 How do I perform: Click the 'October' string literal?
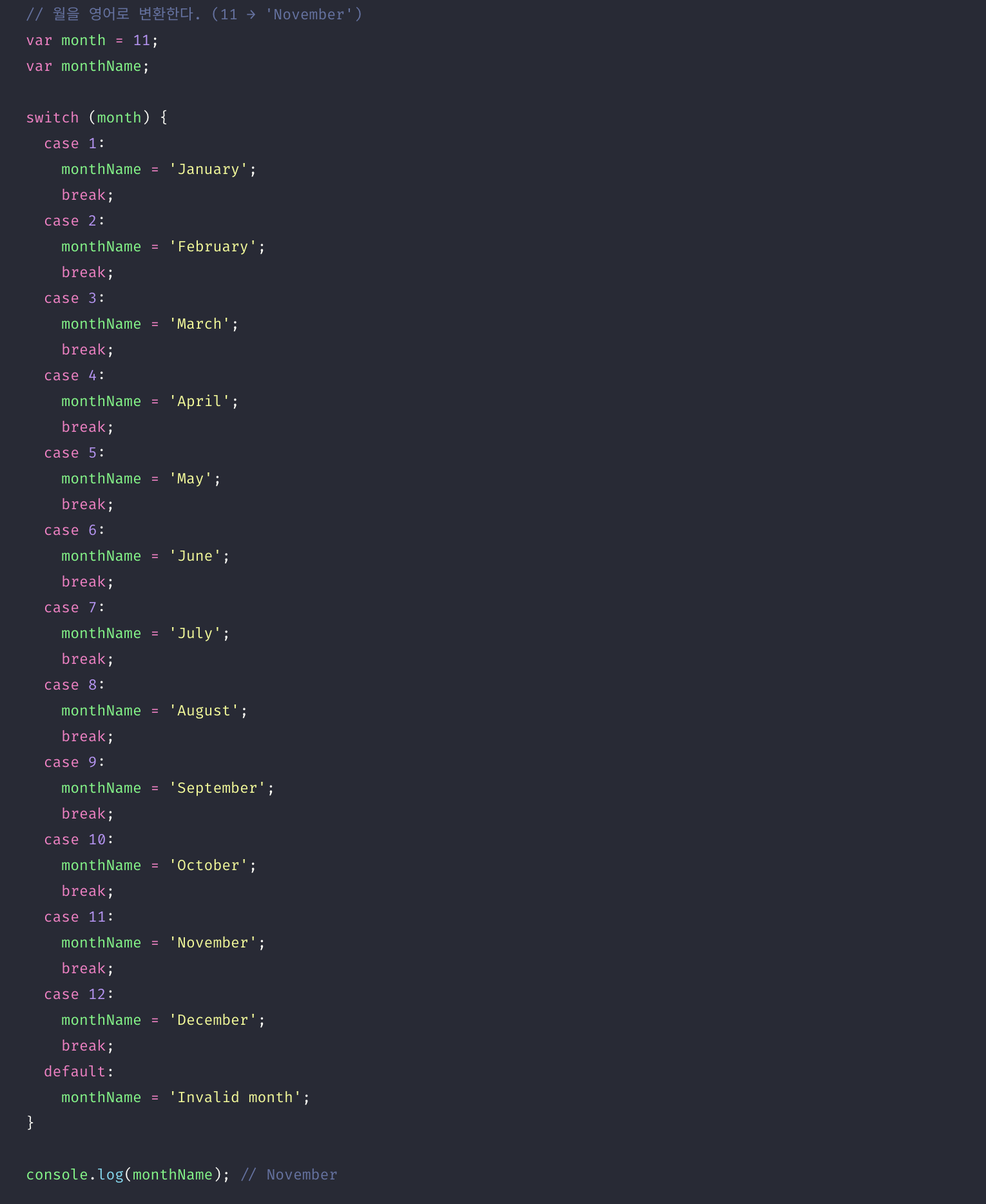[208, 865]
